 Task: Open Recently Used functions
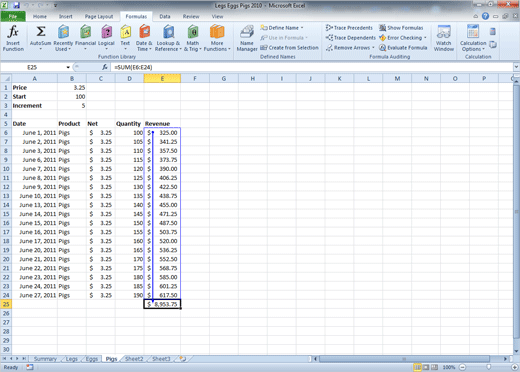[x=63, y=38]
